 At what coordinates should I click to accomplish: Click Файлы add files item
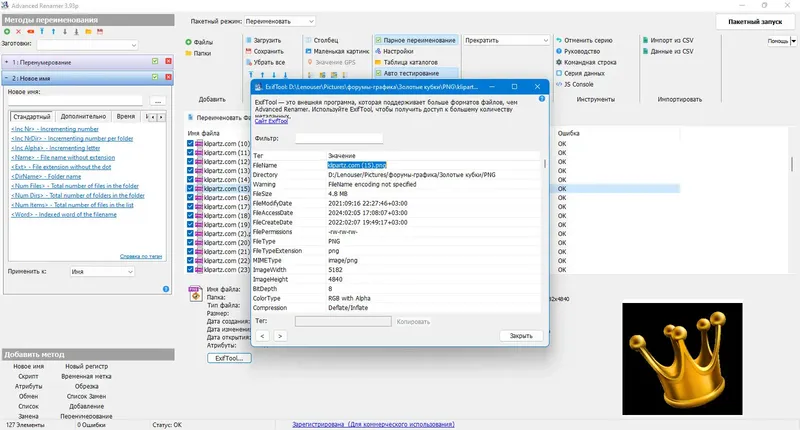(199, 42)
